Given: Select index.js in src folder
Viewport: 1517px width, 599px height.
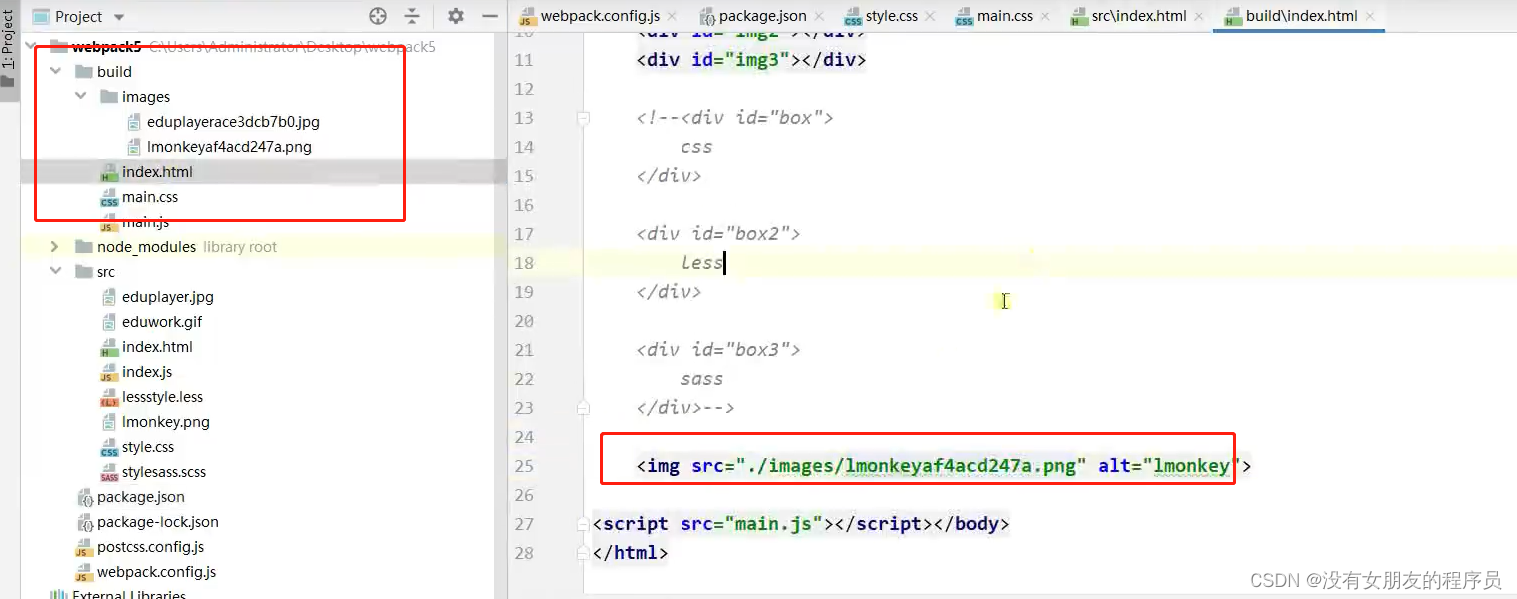Looking at the screenshot, I should (x=147, y=372).
